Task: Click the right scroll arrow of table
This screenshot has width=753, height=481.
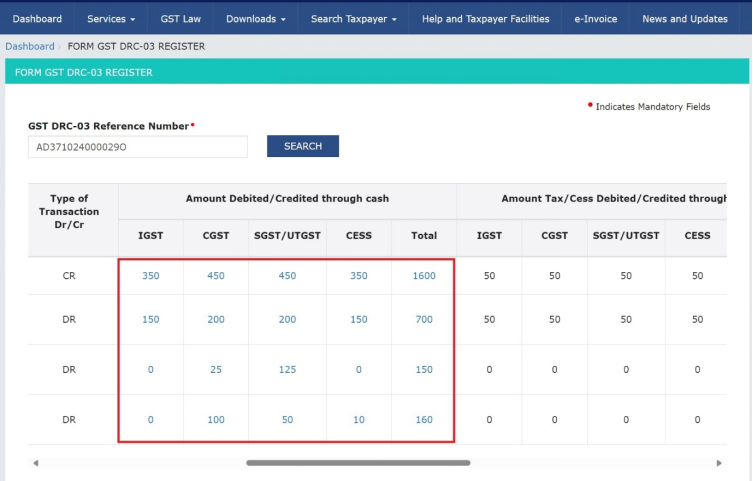Action: pos(719,463)
